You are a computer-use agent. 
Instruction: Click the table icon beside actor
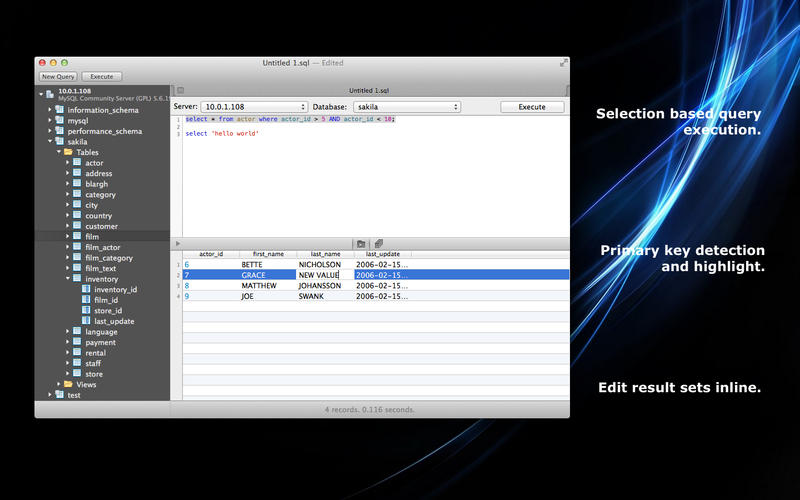coord(77,162)
